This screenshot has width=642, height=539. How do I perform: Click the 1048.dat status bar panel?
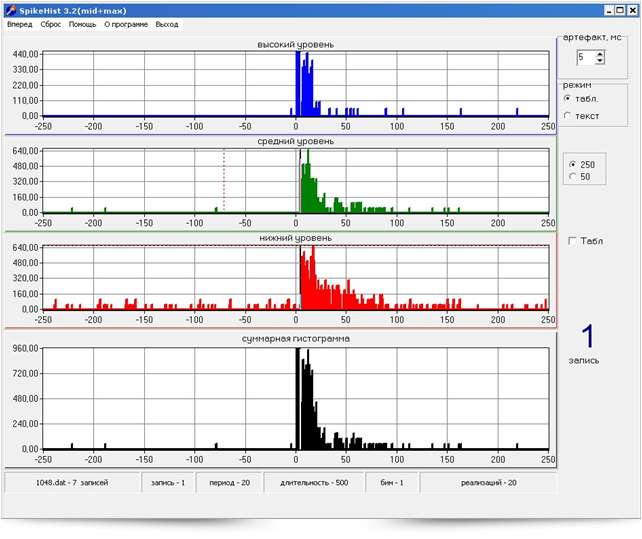pos(70,482)
